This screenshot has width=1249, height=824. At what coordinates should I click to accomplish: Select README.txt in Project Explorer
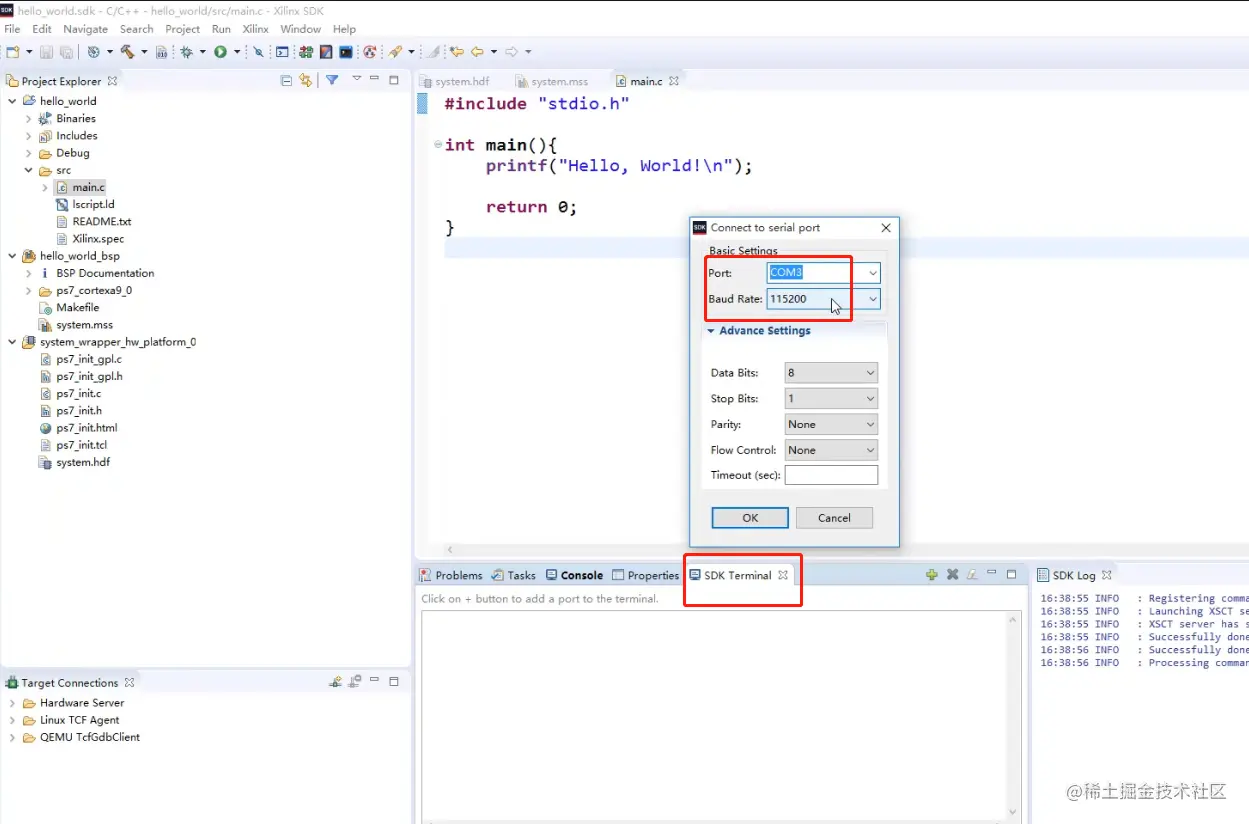tap(101, 222)
